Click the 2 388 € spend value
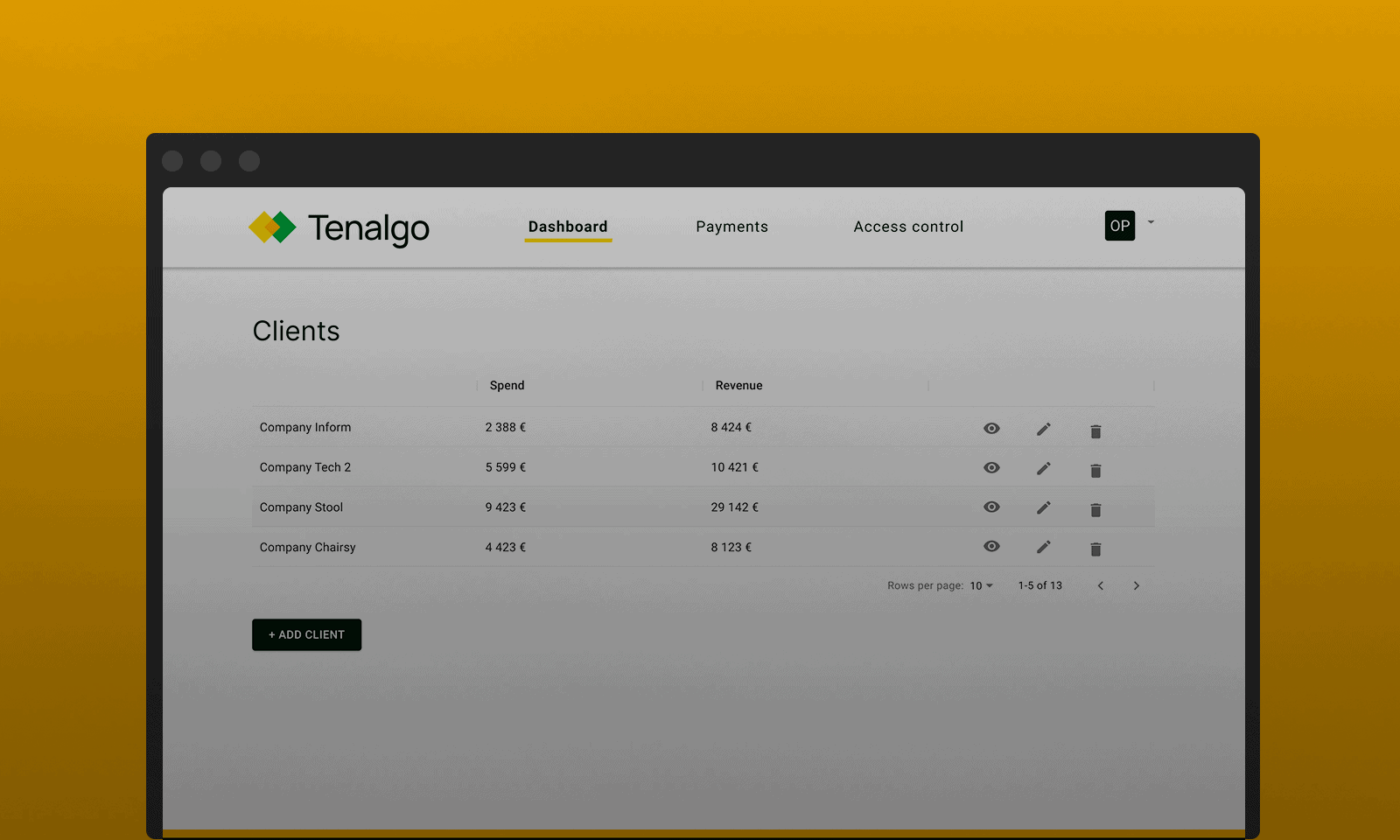The width and height of the screenshot is (1400, 840). tap(506, 427)
